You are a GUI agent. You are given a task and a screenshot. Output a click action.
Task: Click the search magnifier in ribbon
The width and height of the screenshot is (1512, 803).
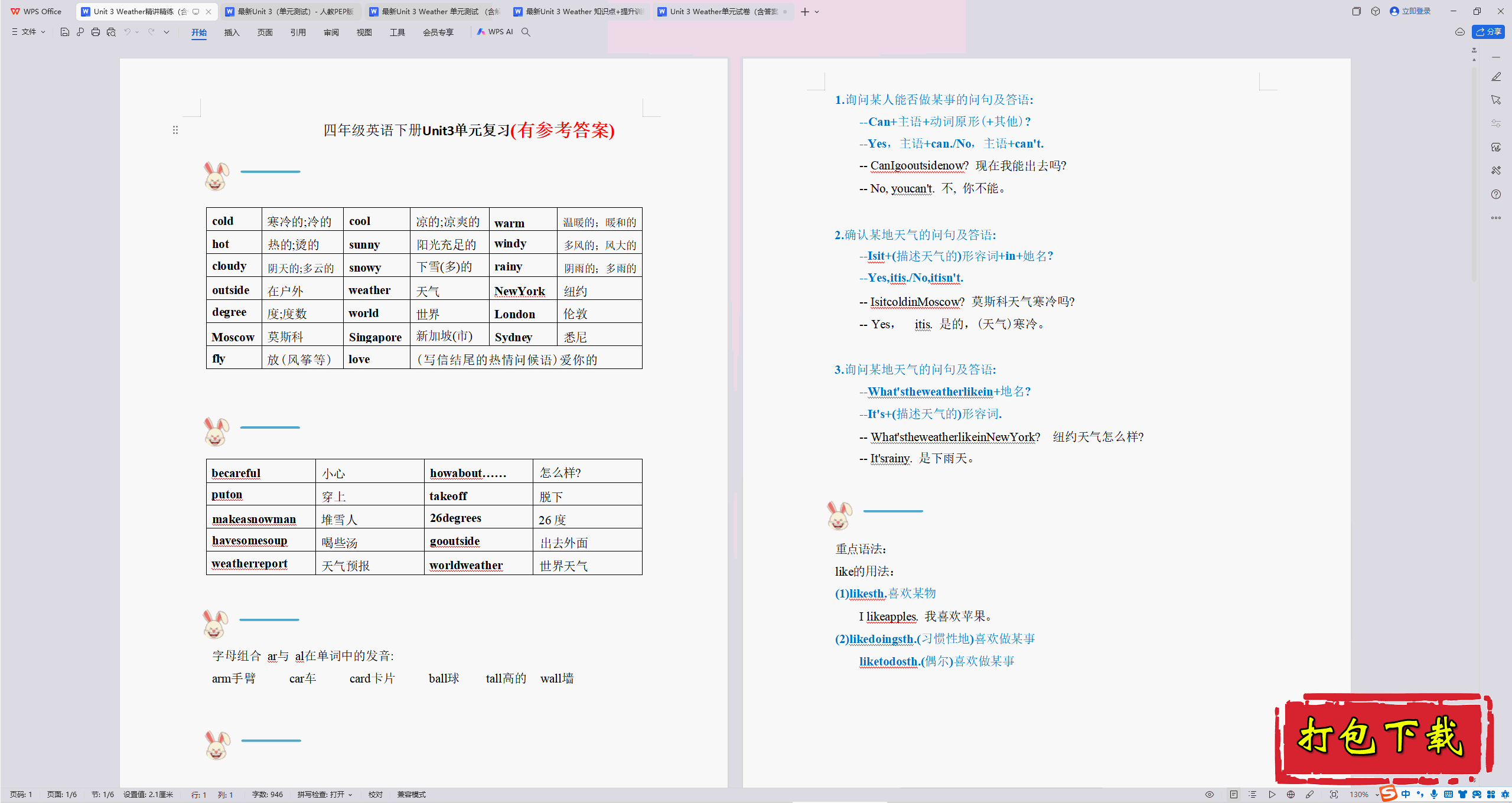(526, 32)
